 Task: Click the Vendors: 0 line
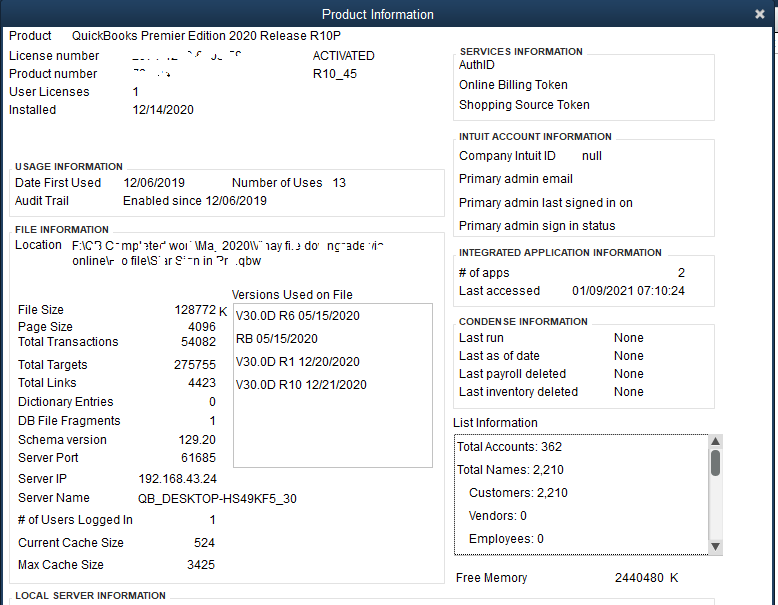tap(498, 516)
